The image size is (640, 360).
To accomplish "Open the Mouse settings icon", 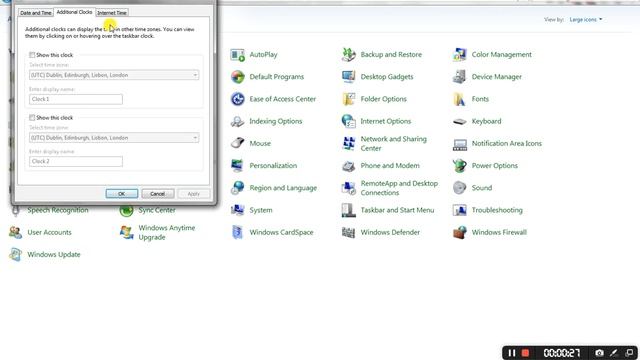I will (237, 143).
